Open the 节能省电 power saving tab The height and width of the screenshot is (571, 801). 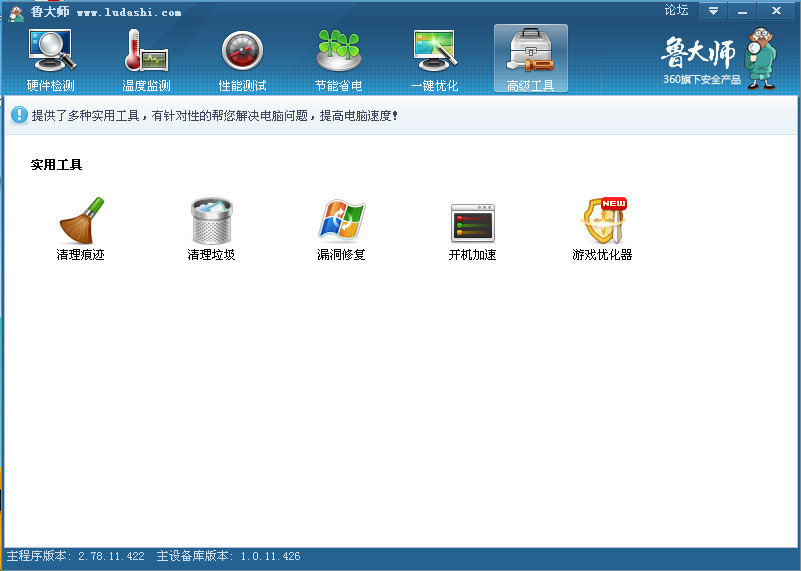pyautogui.click(x=338, y=60)
